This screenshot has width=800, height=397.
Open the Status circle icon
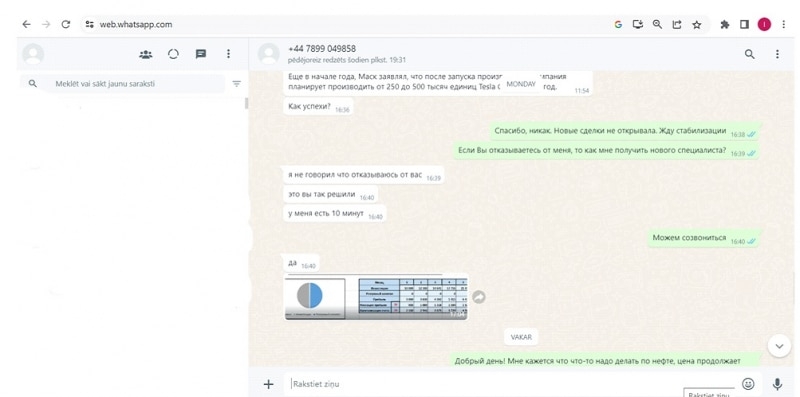click(x=173, y=54)
